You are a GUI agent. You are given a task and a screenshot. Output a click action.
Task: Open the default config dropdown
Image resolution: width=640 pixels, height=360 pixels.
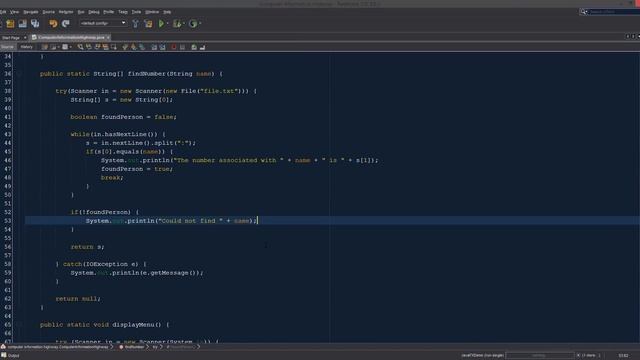[103, 23]
